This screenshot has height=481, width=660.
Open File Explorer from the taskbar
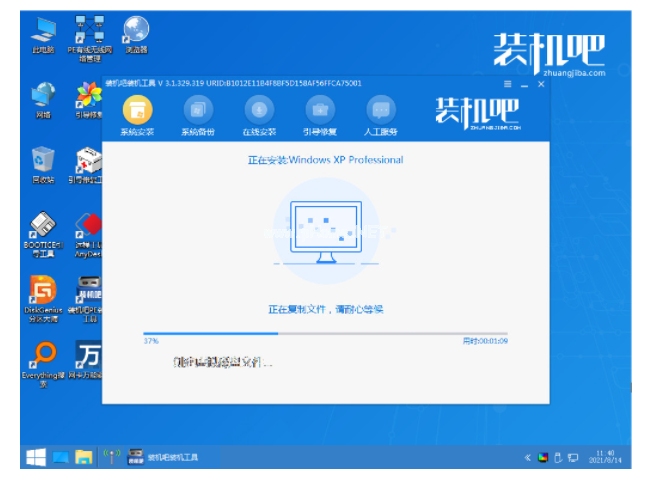pos(83,457)
